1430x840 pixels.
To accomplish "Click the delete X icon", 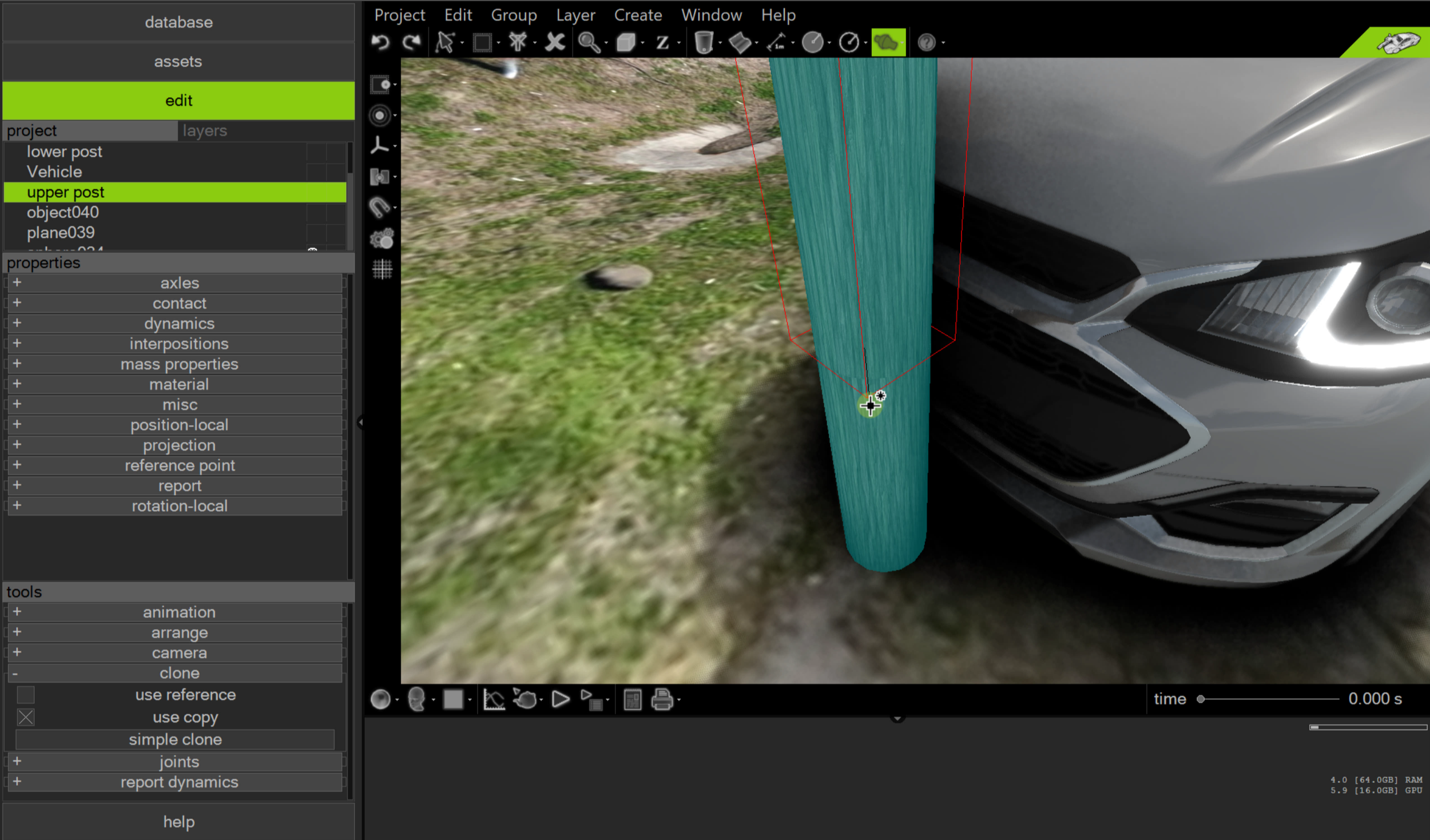I will pyautogui.click(x=554, y=42).
